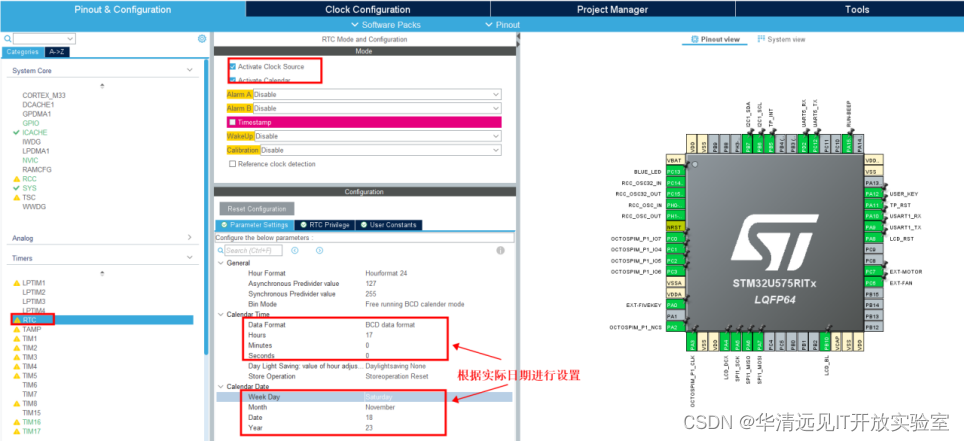The height and width of the screenshot is (442, 964).
Task: Open the Tools tab
Action: click(856, 9)
